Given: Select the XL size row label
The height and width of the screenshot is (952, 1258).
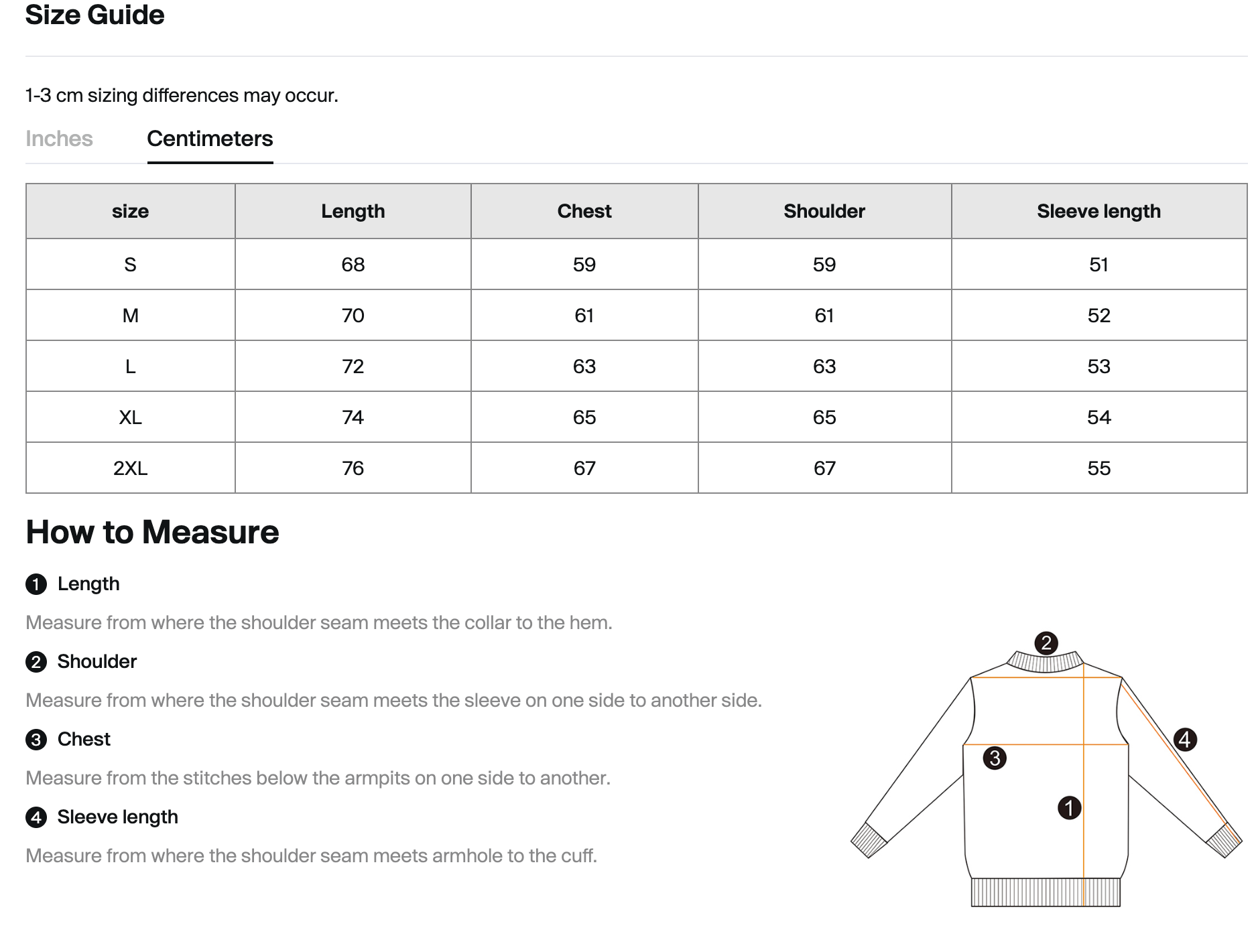Looking at the screenshot, I should click(x=131, y=417).
